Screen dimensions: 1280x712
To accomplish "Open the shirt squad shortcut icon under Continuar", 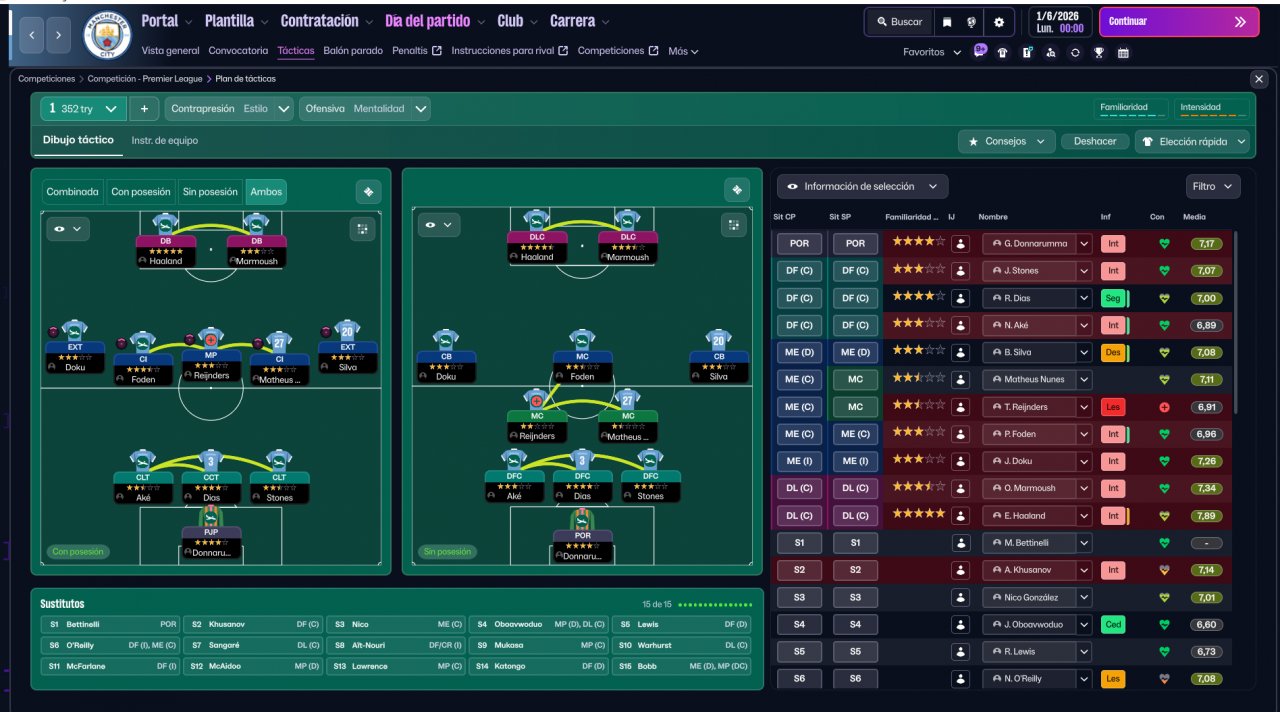I will (x=1003, y=53).
